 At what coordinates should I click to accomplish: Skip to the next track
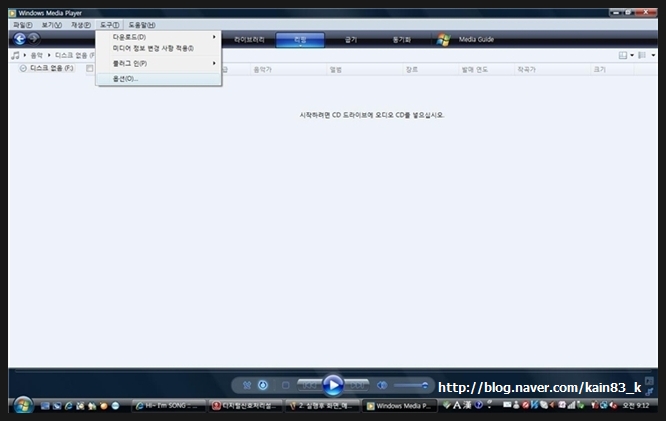[357, 385]
